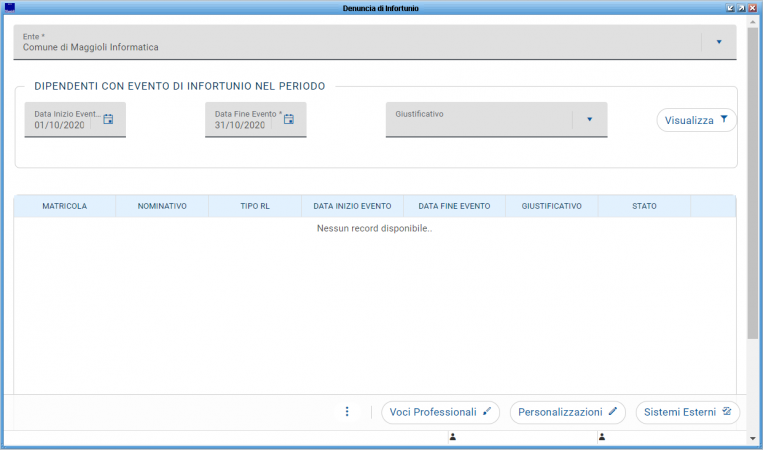Sort by NOMINATIVO column header
The width and height of the screenshot is (763, 450).
(162, 206)
